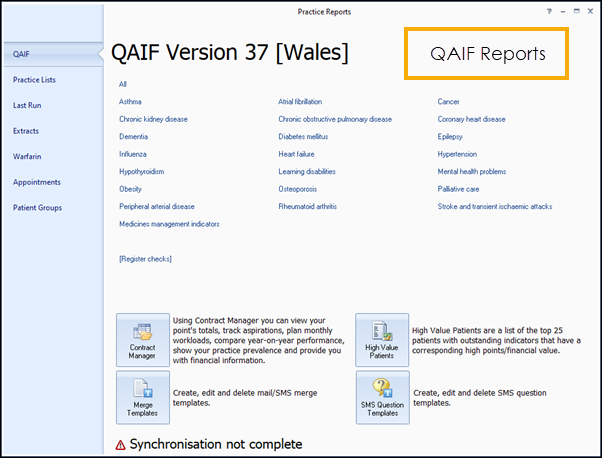Switch to Practice Lists tab

click(34, 79)
